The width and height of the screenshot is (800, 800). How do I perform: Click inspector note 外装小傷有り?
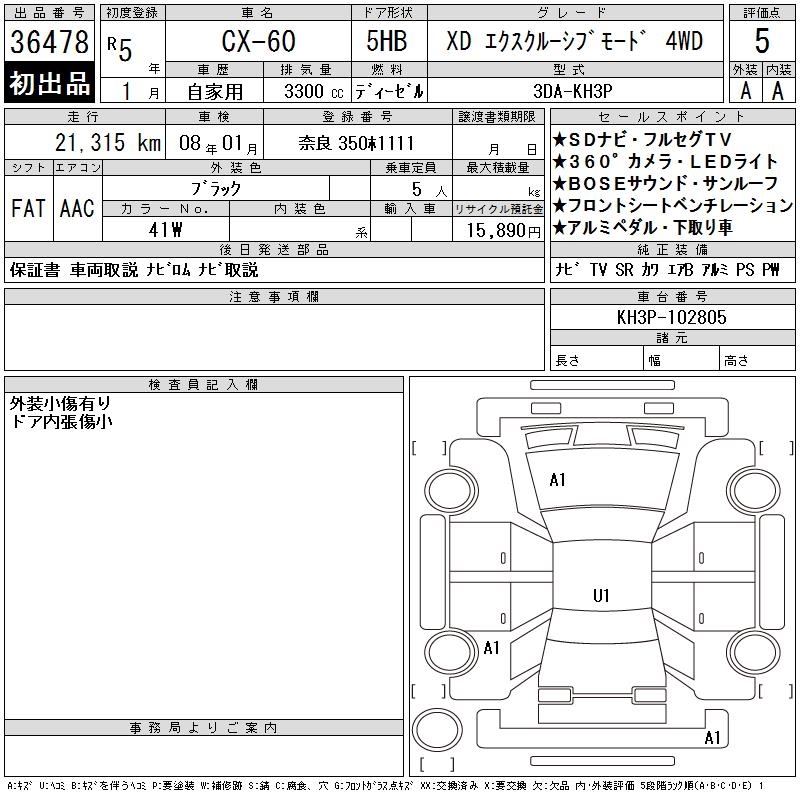click(60, 404)
